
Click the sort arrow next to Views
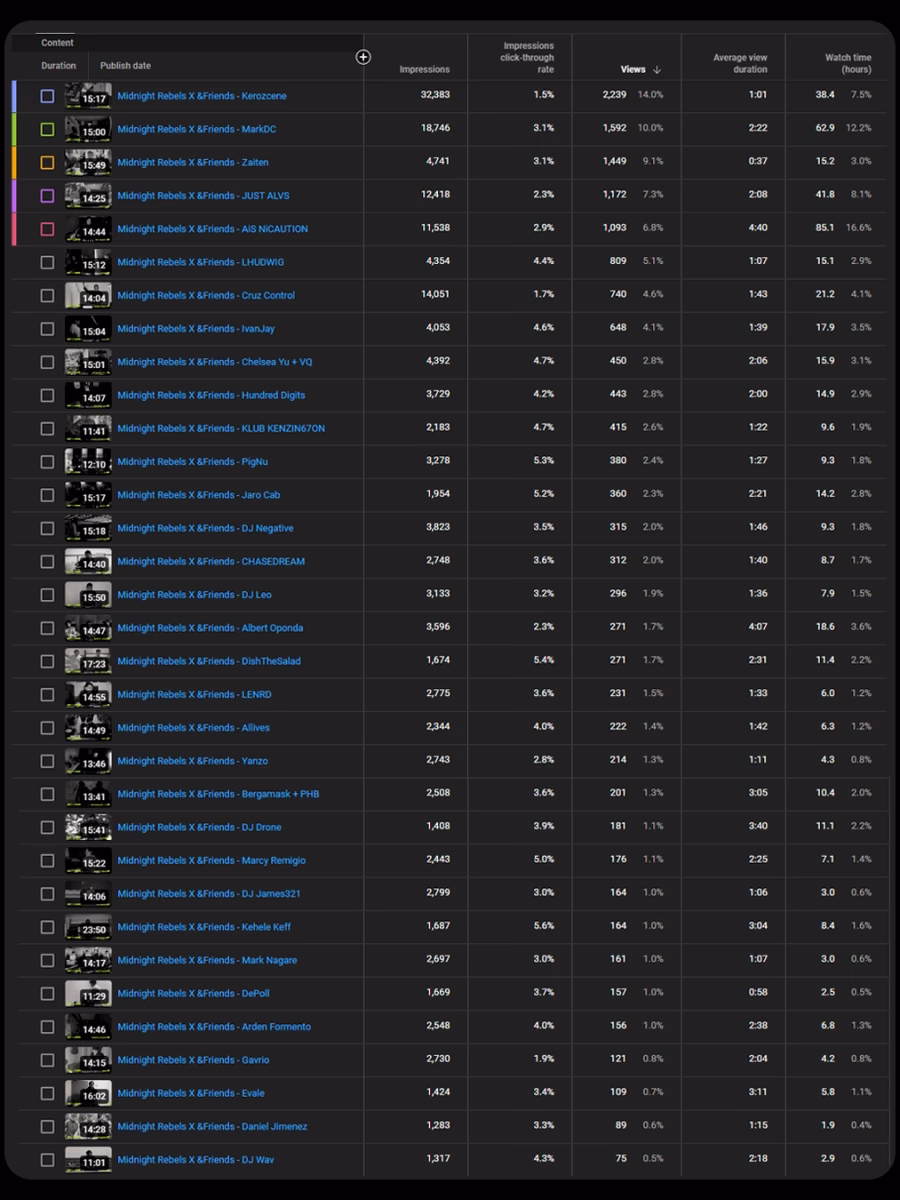pos(657,70)
